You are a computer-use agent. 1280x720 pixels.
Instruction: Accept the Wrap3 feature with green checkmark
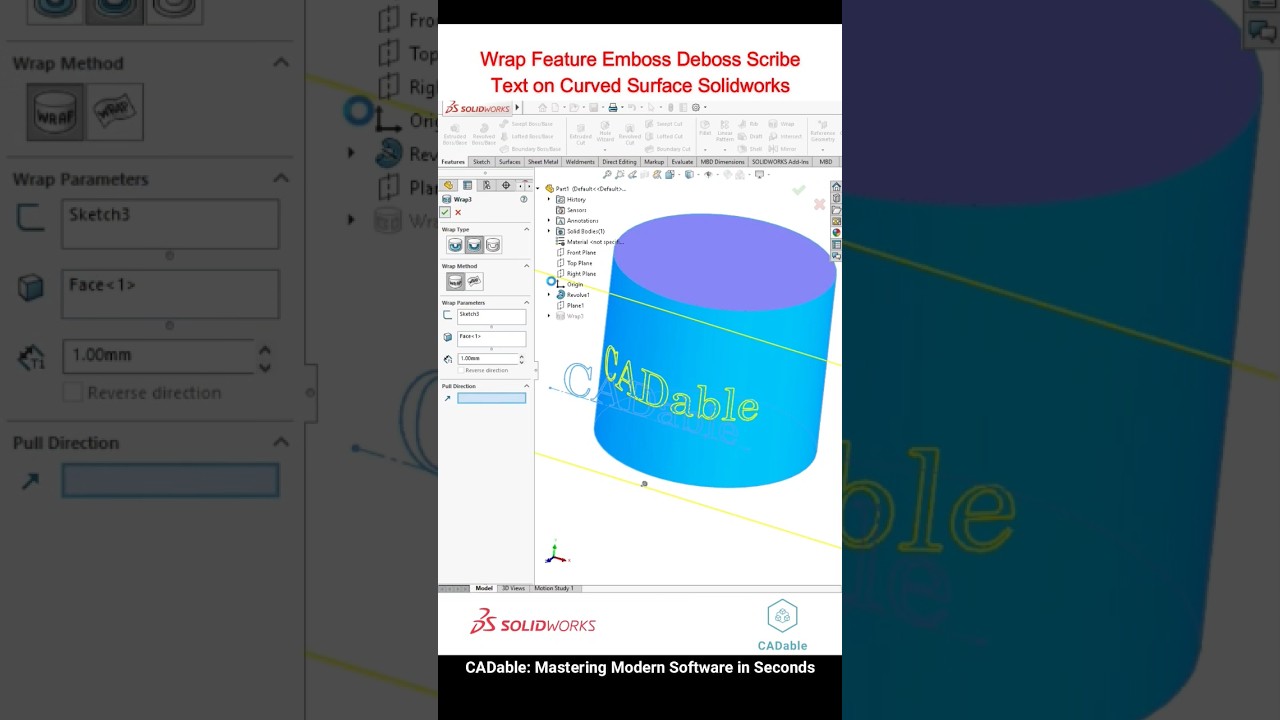445,212
